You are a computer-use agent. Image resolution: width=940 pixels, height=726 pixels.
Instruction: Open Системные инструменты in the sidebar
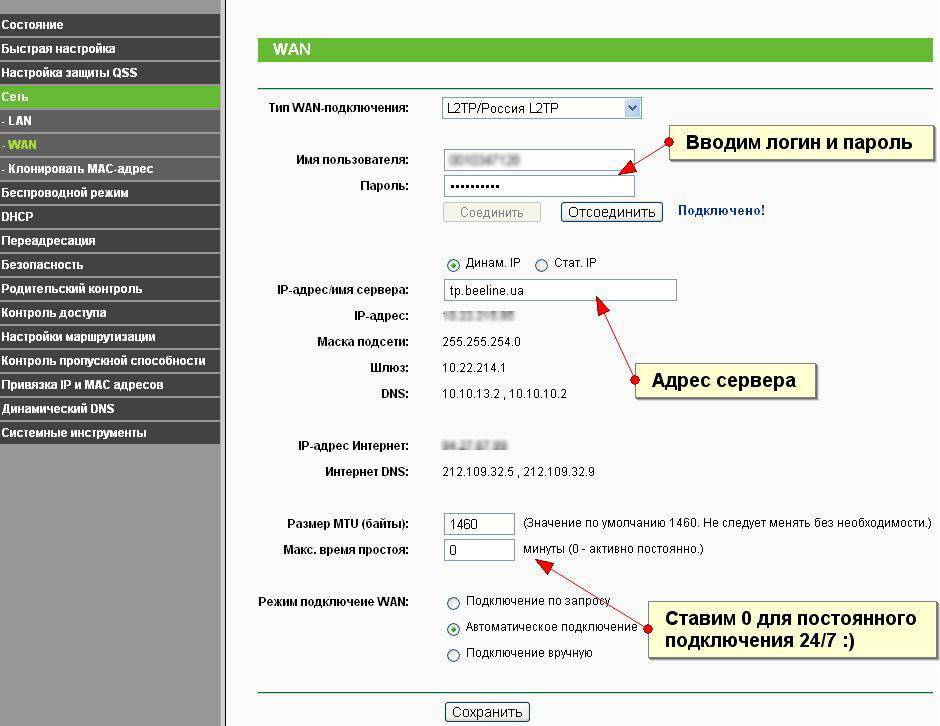pos(110,433)
